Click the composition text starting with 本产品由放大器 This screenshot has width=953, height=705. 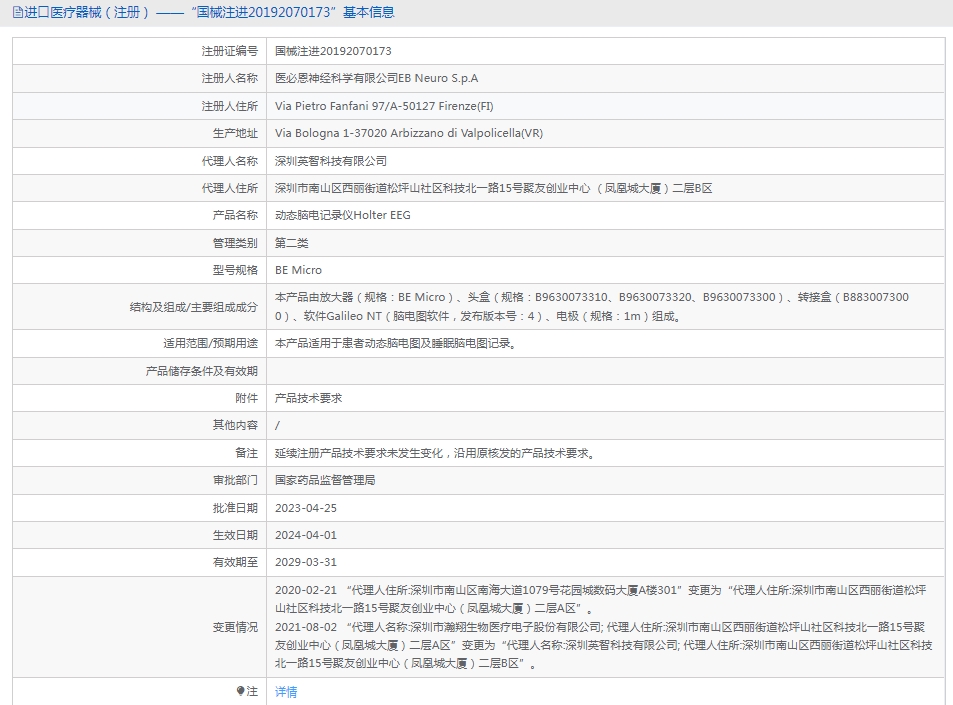point(592,307)
